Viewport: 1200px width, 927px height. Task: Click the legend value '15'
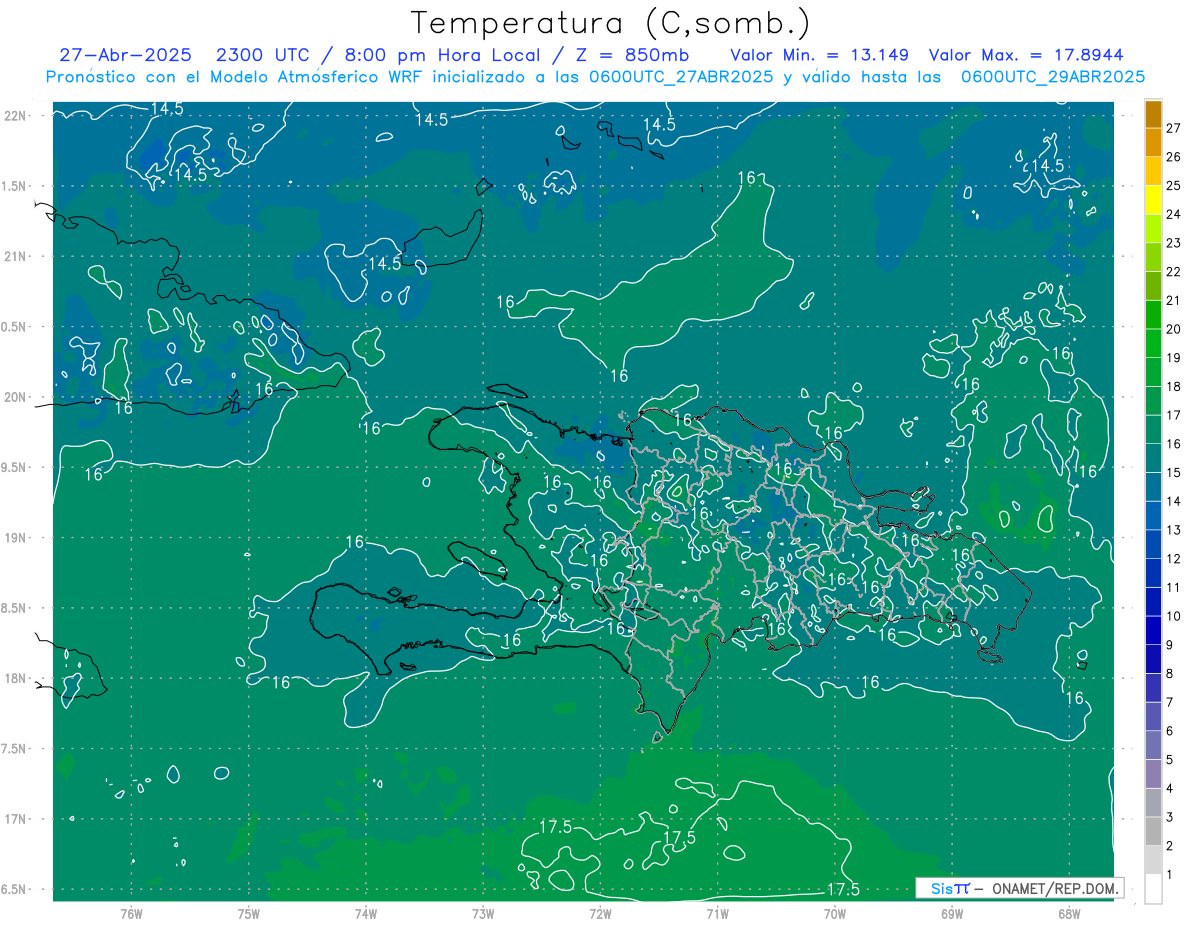point(1173,473)
